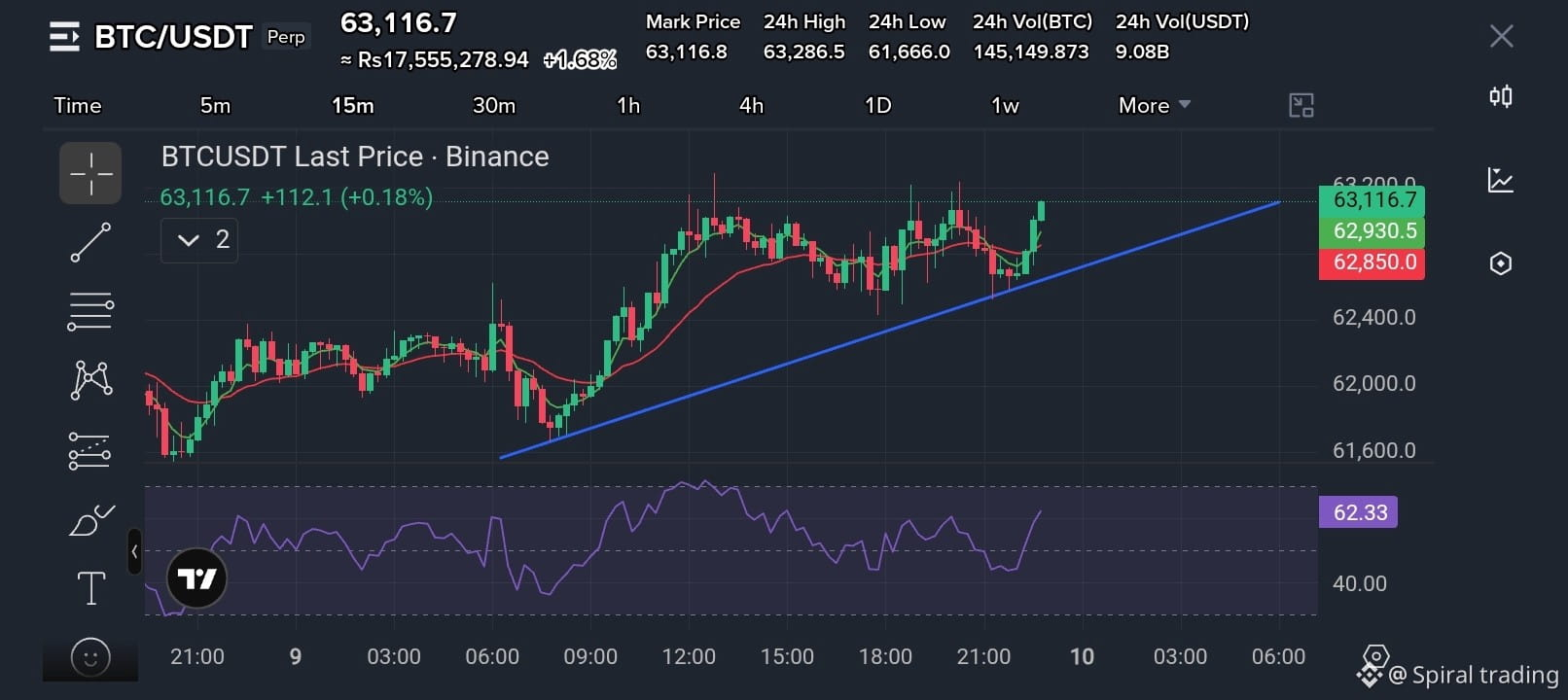Select the 15m interval

coord(352,105)
